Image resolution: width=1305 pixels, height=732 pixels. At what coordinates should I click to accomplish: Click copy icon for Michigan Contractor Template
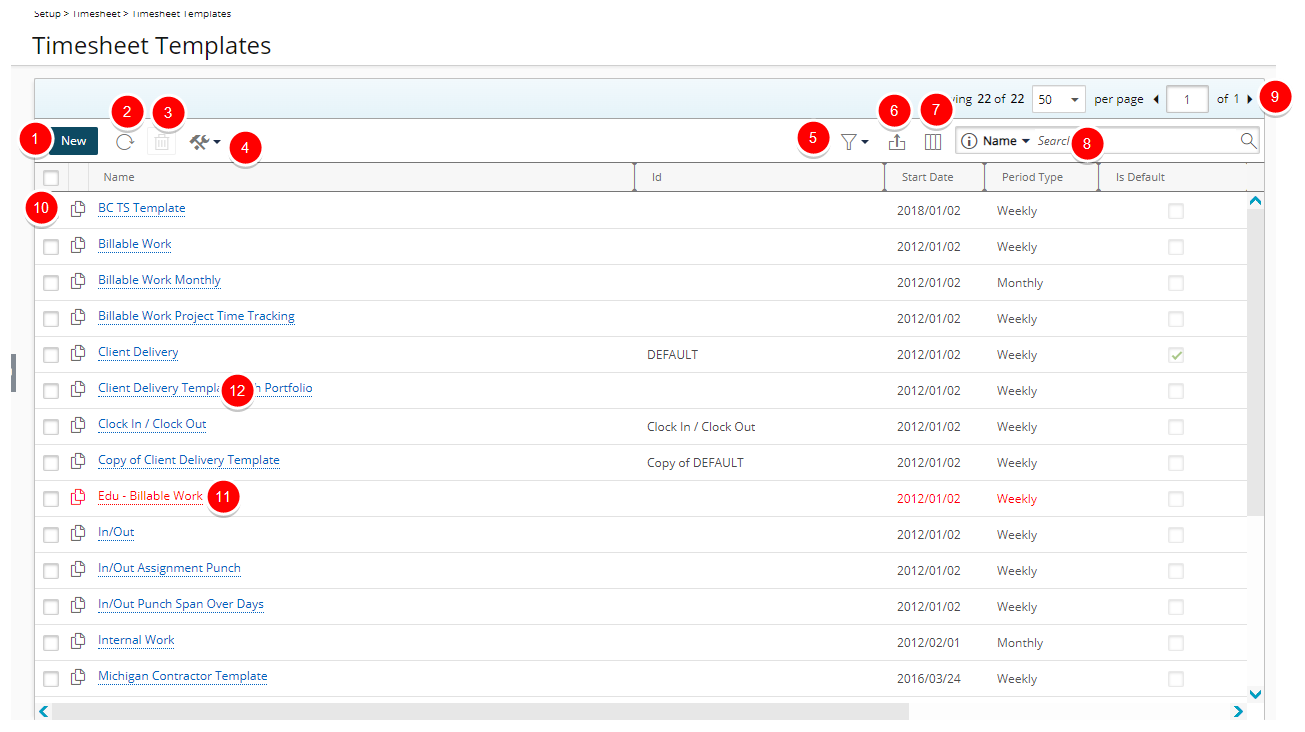[78, 676]
